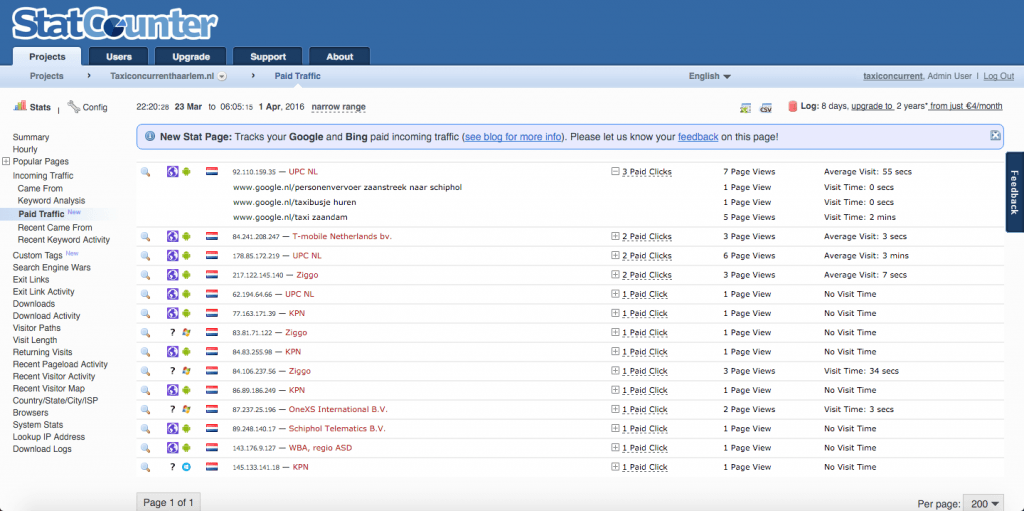Expand paid click for Schiphol Telematics row

pyautogui.click(x=615, y=429)
